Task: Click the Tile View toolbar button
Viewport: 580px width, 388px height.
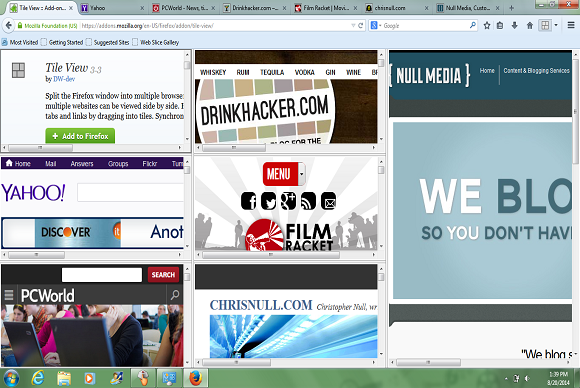Action: 545,26
